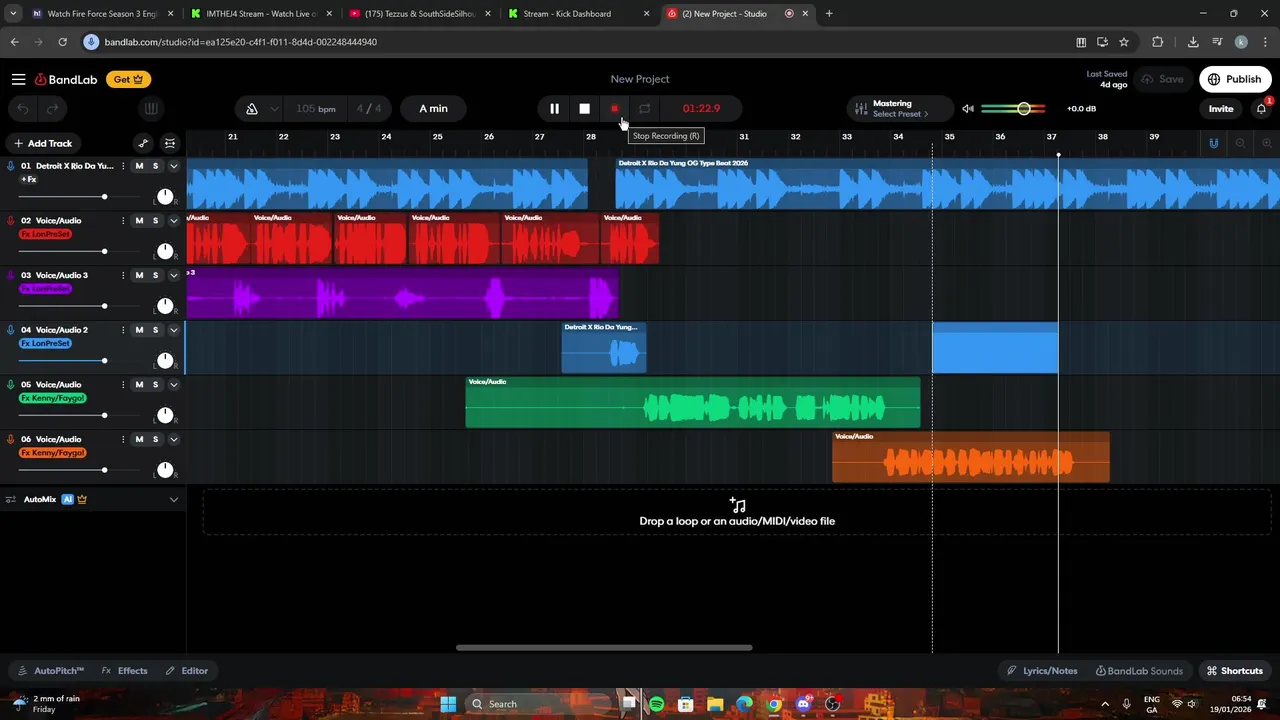
Task: Click the Stop transport button
Action: tap(584, 108)
